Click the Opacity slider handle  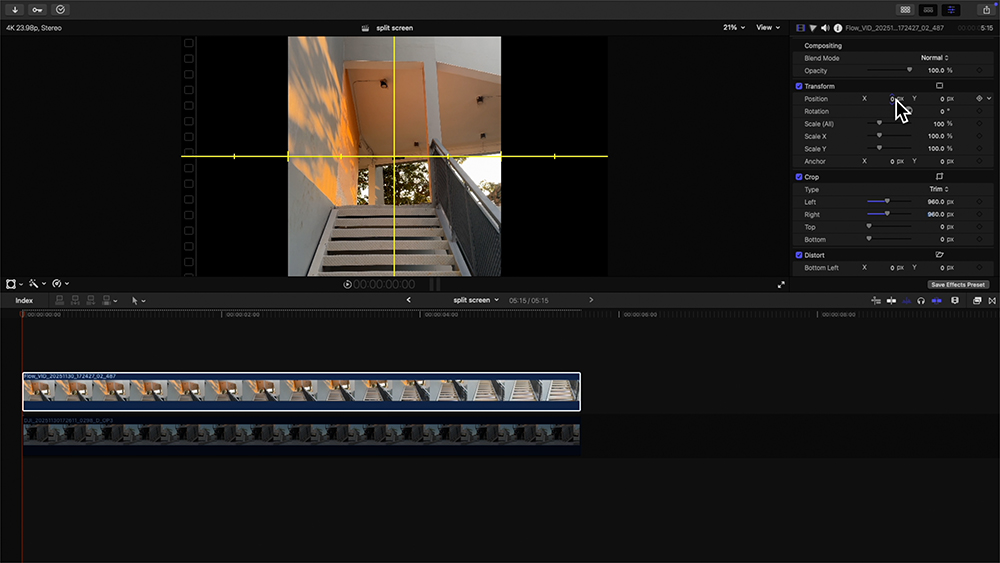point(909,71)
